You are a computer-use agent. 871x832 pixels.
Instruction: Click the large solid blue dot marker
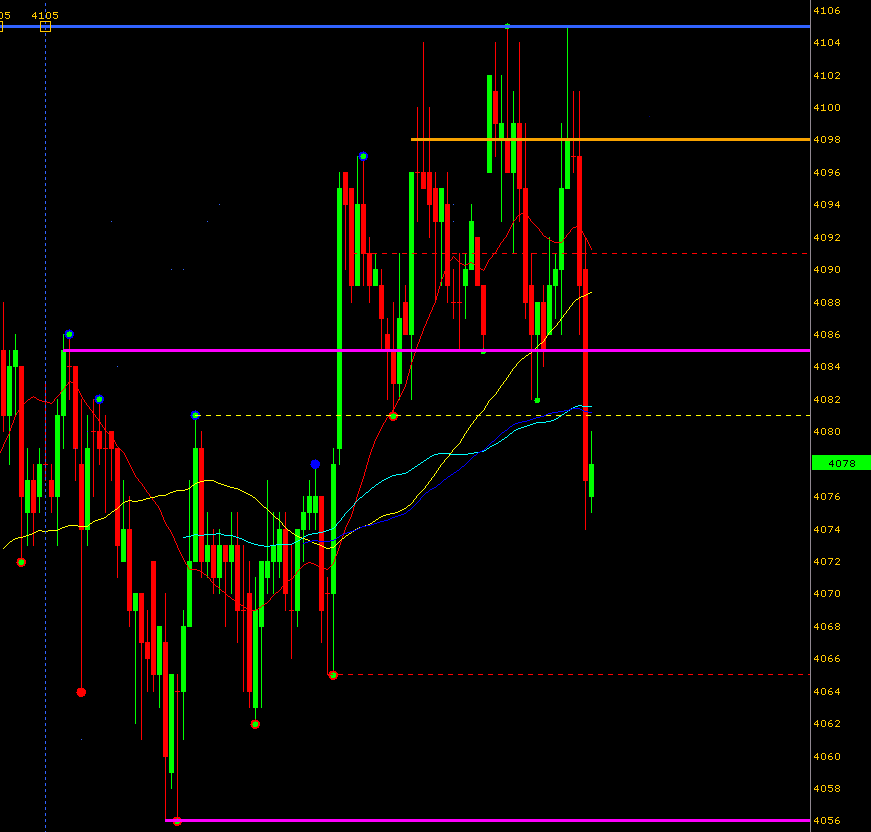pos(315,464)
